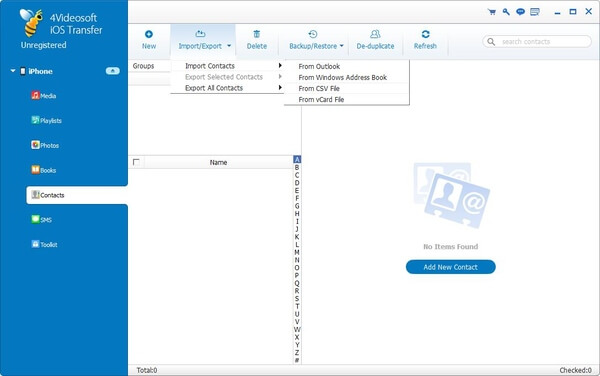
Task: Jump to letter S in index
Action: 297,298
